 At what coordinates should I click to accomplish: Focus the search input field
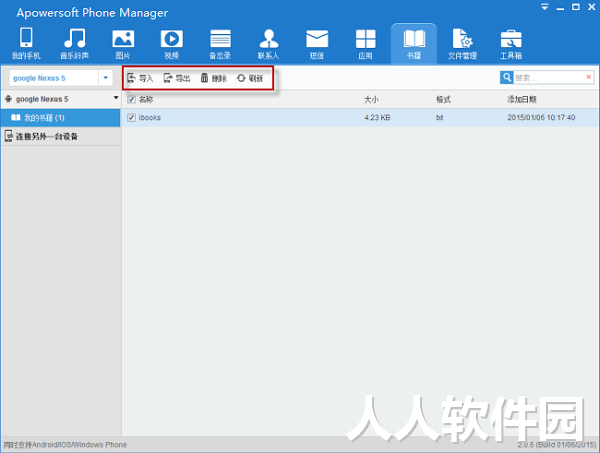tap(548, 78)
